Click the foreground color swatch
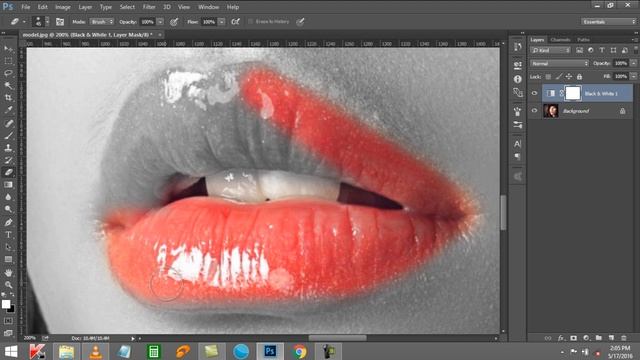640x360 pixels. pyautogui.click(x=6, y=304)
